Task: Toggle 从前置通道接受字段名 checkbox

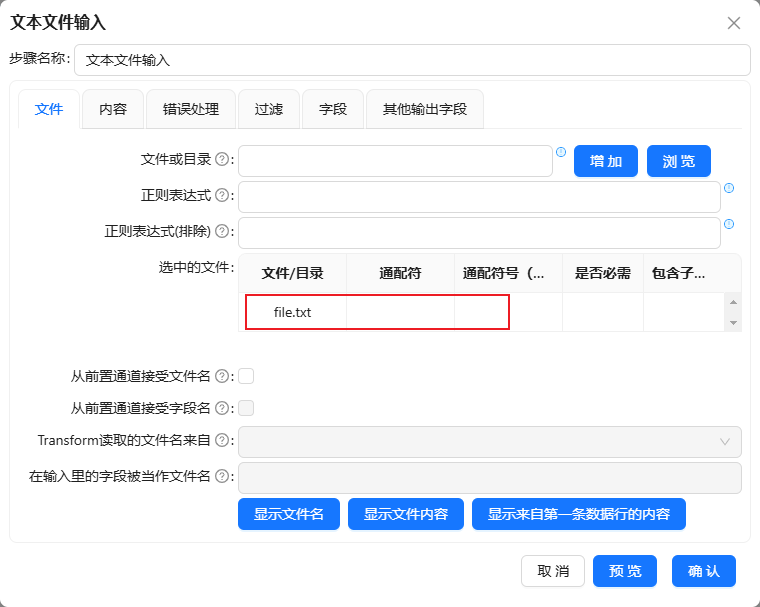Action: pos(246,408)
